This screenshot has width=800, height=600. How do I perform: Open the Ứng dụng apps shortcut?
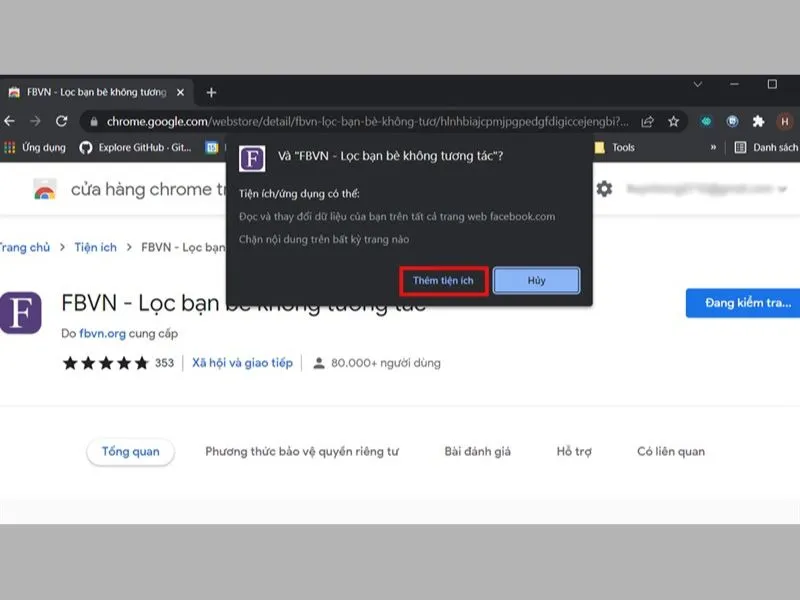point(35,147)
